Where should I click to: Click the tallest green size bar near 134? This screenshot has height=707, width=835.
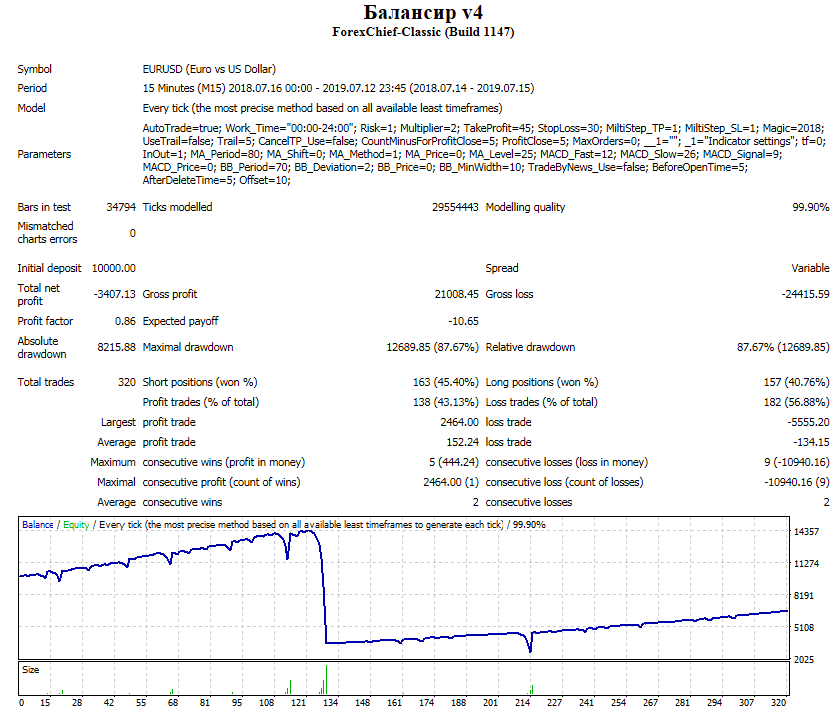click(x=326, y=680)
